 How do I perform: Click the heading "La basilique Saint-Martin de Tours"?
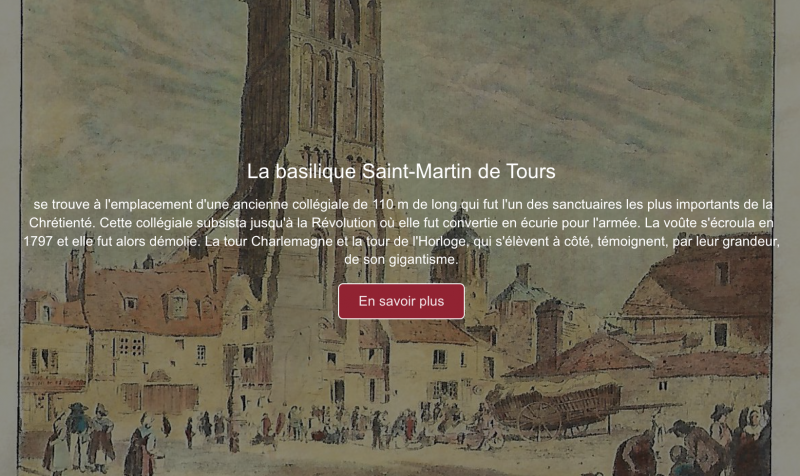[x=401, y=171]
